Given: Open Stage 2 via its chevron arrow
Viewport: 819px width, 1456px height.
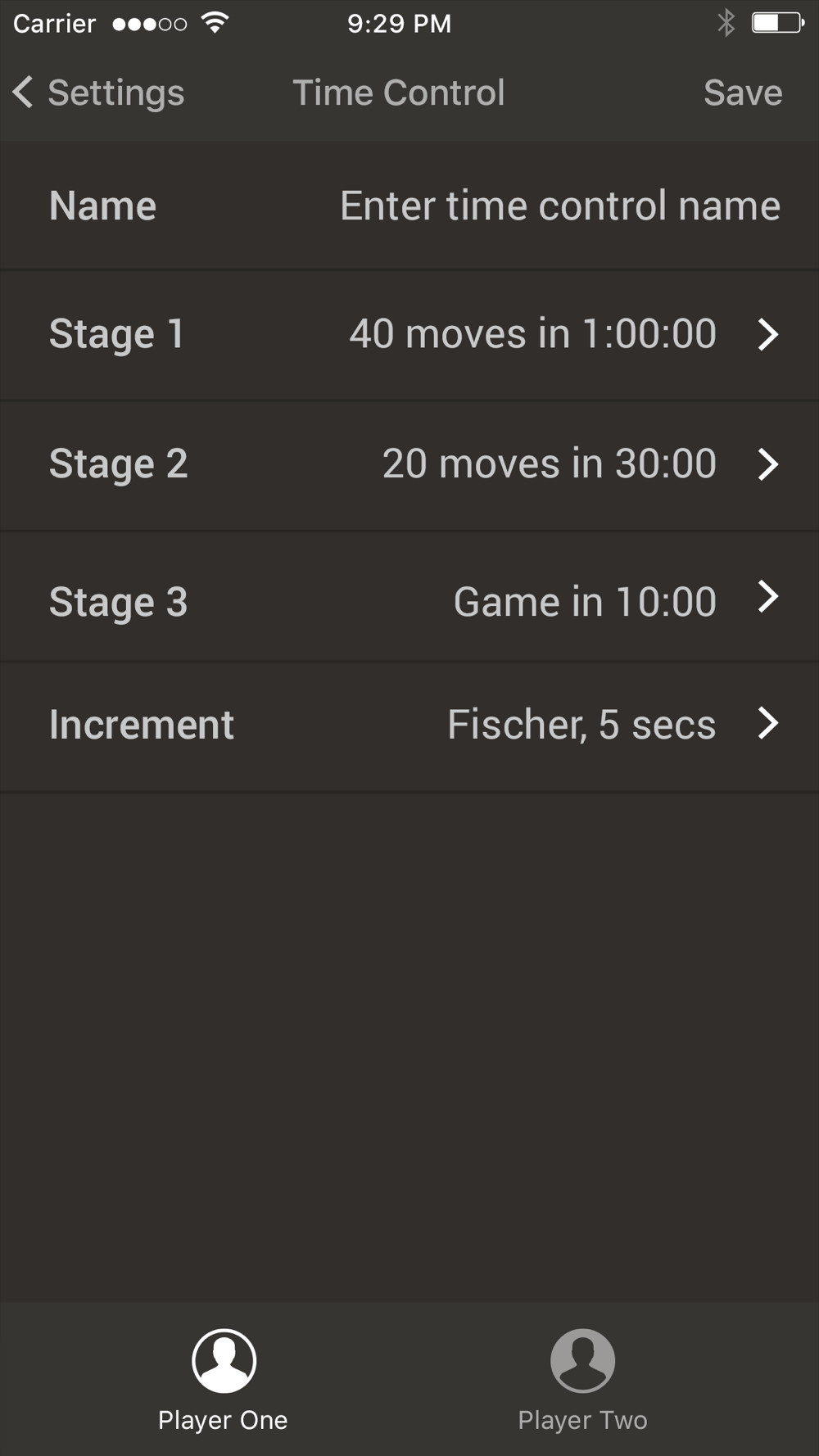Looking at the screenshot, I should (x=767, y=464).
